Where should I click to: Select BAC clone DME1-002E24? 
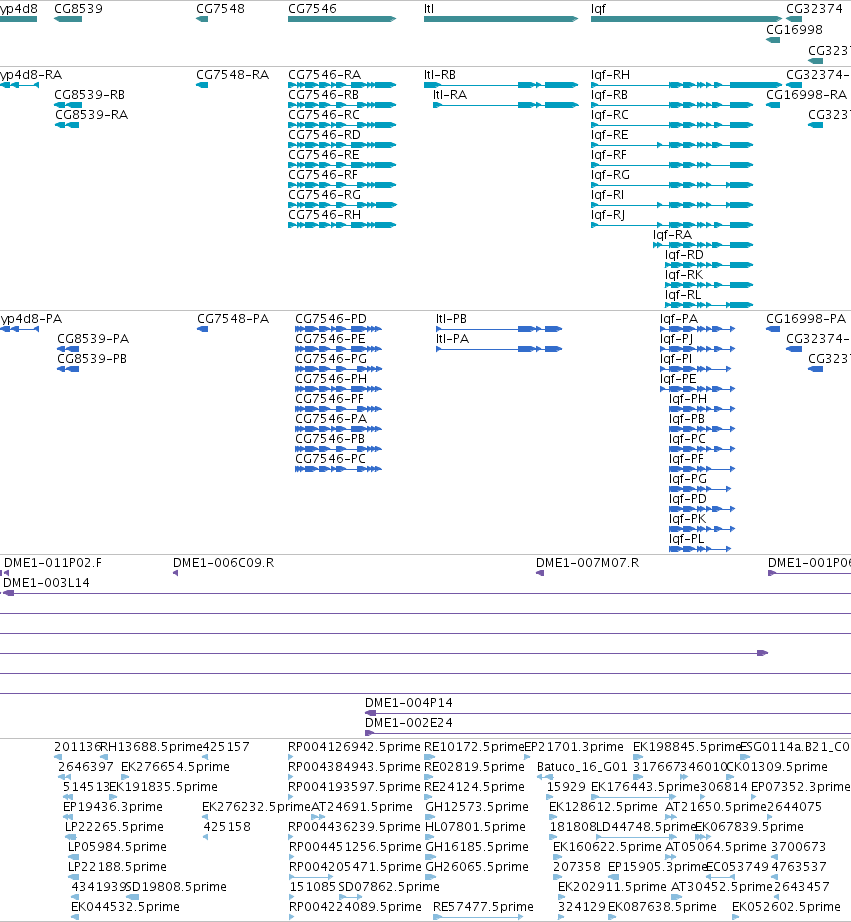pos(409,723)
